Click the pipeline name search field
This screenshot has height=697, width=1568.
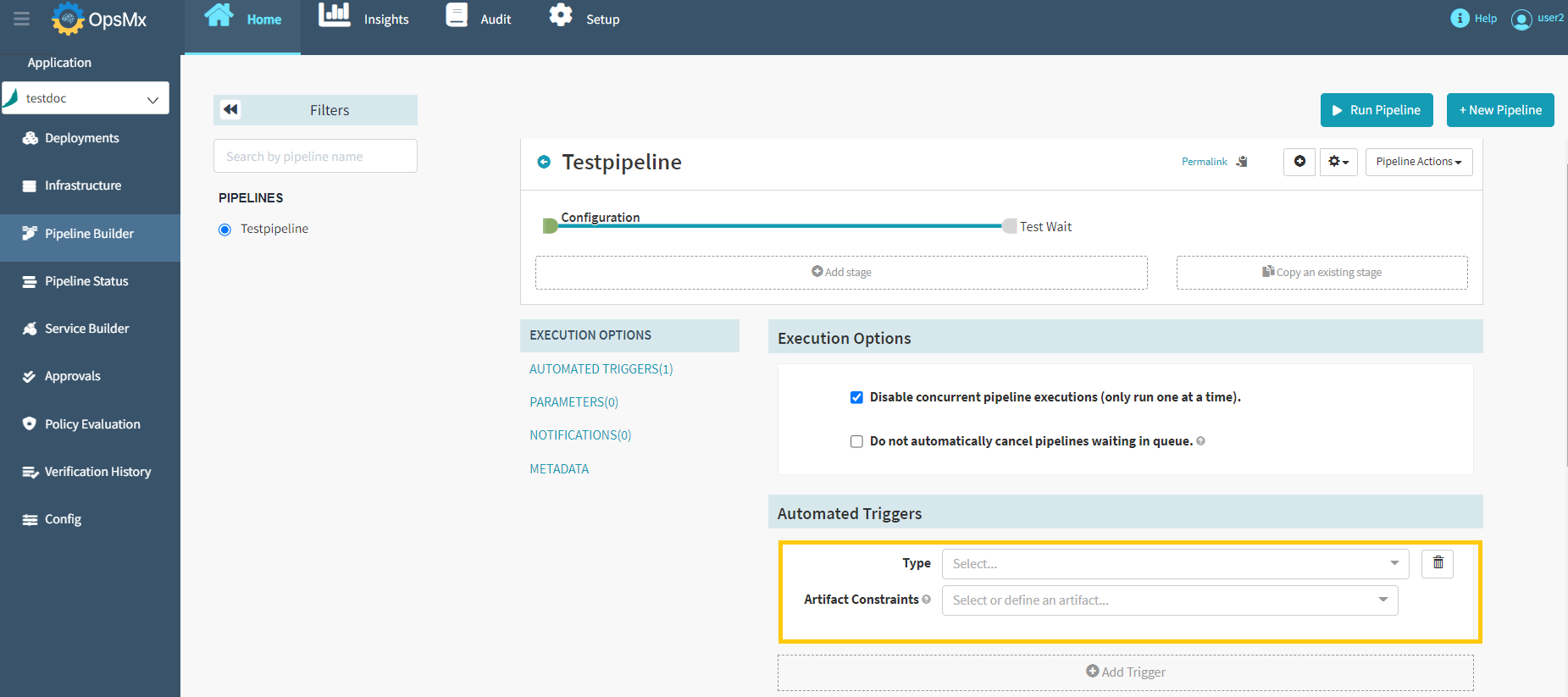pyautogui.click(x=315, y=157)
